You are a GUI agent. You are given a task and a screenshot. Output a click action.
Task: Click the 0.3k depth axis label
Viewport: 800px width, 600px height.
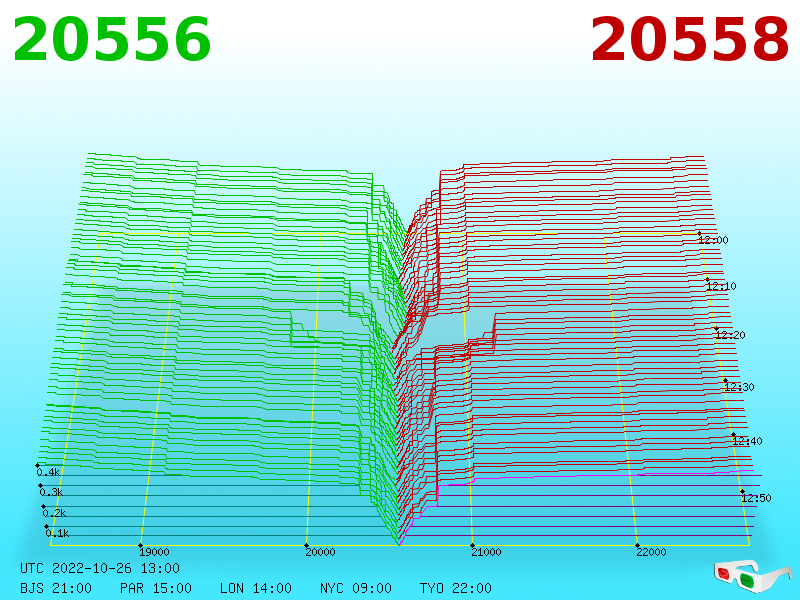[52, 492]
